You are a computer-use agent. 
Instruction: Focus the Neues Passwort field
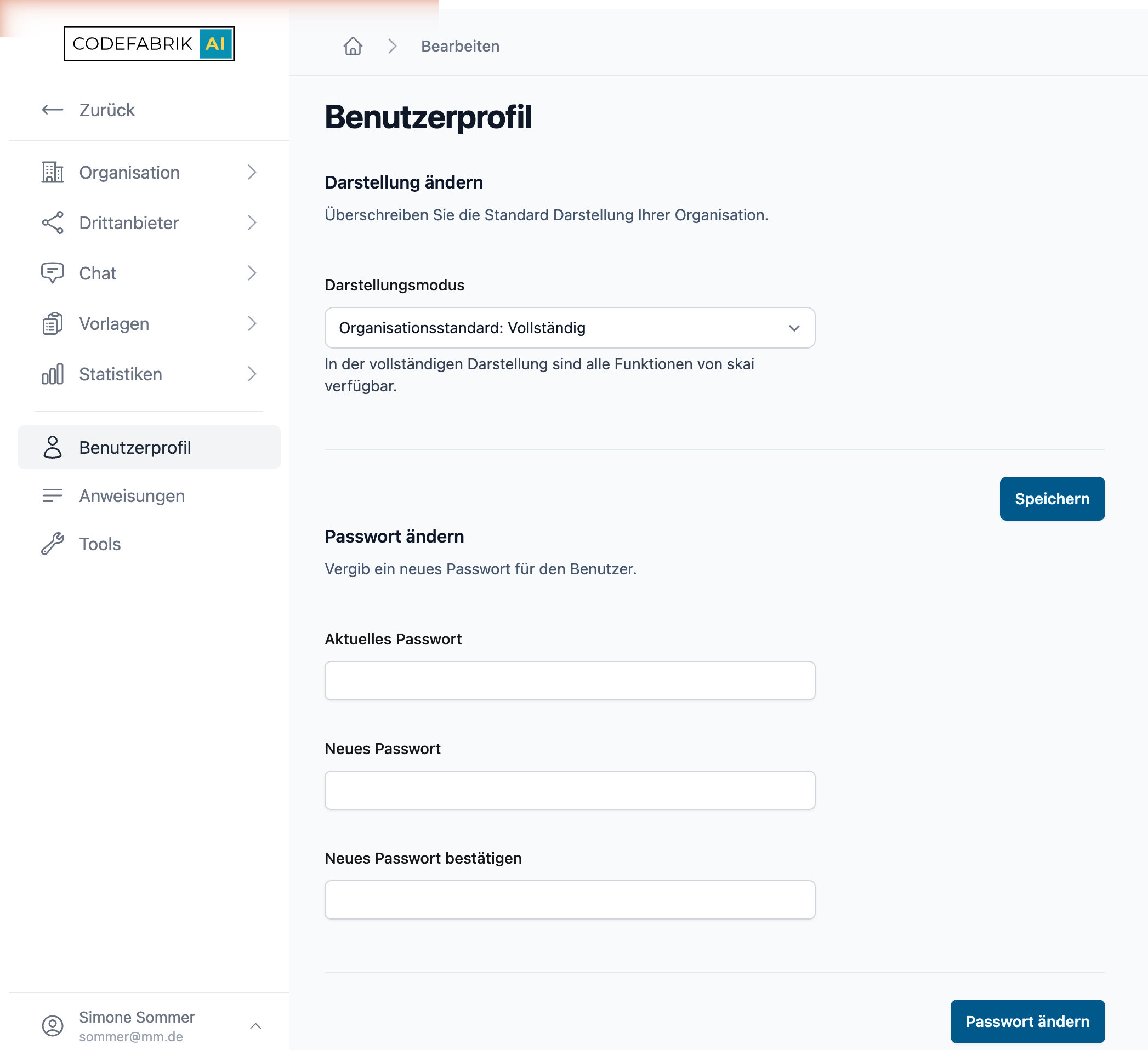pyautogui.click(x=570, y=790)
